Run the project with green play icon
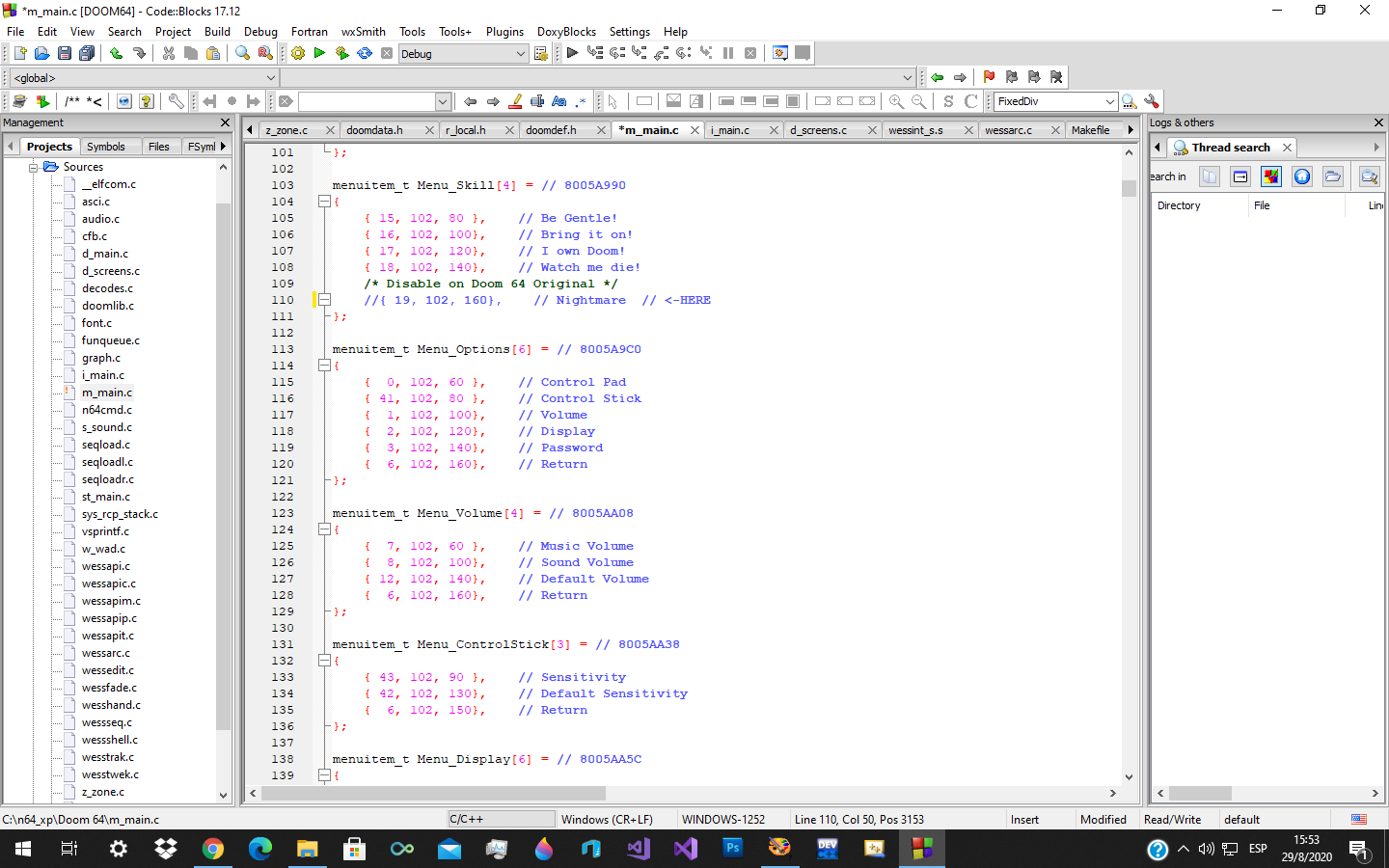The image size is (1389, 868). [x=319, y=53]
